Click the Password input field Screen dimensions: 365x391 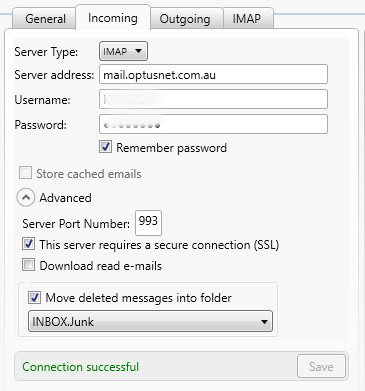(x=213, y=124)
